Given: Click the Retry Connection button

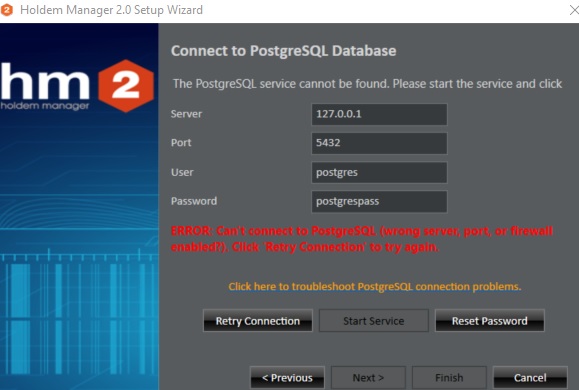Looking at the screenshot, I should (x=258, y=321).
